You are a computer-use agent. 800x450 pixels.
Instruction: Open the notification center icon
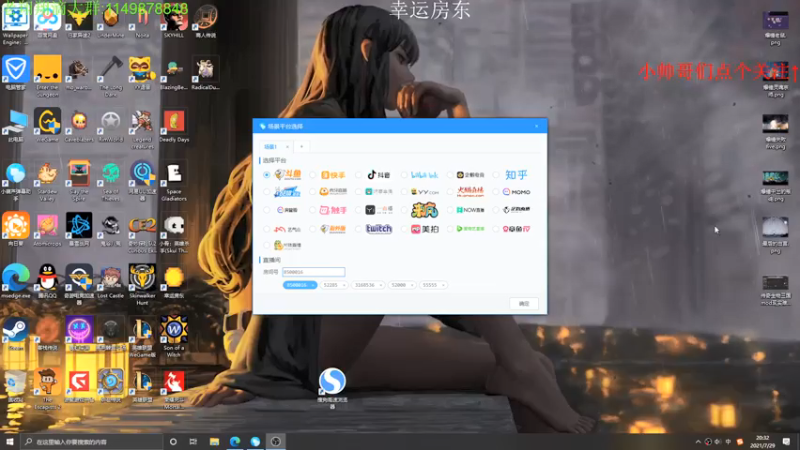coord(786,441)
